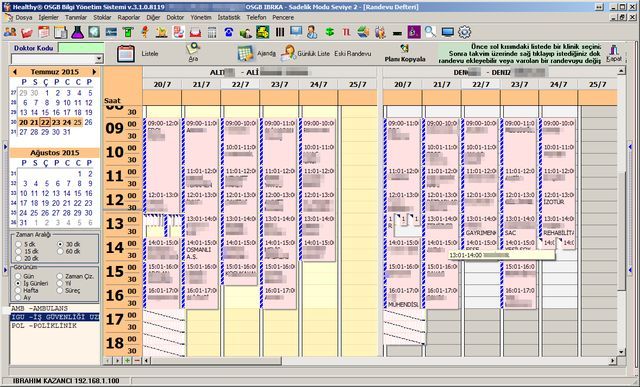Open the gear settings icon in toolbar
This screenshot has height=387, width=640.
pos(464,32)
